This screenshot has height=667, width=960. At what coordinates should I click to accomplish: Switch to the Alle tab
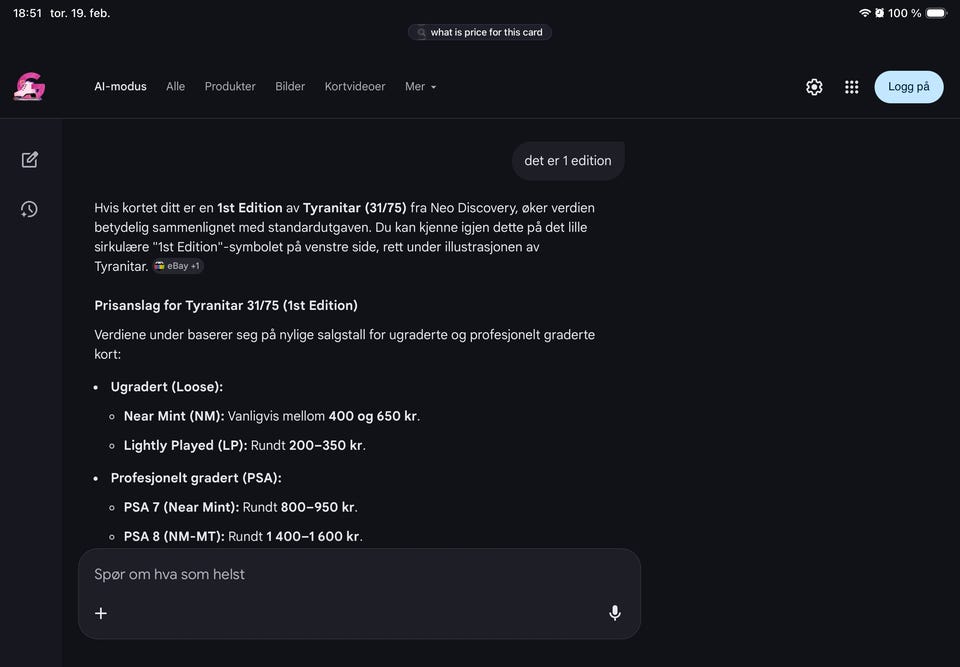[x=175, y=87]
